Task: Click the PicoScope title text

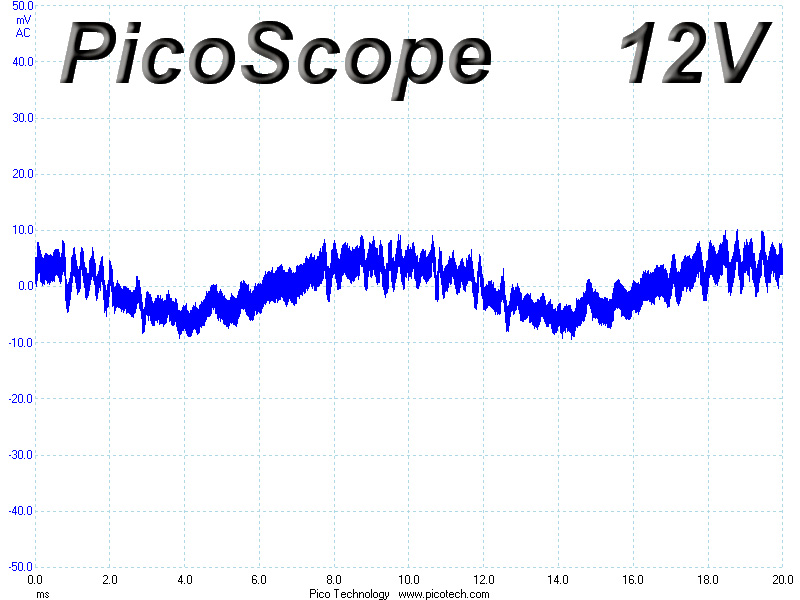Action: tap(276, 59)
